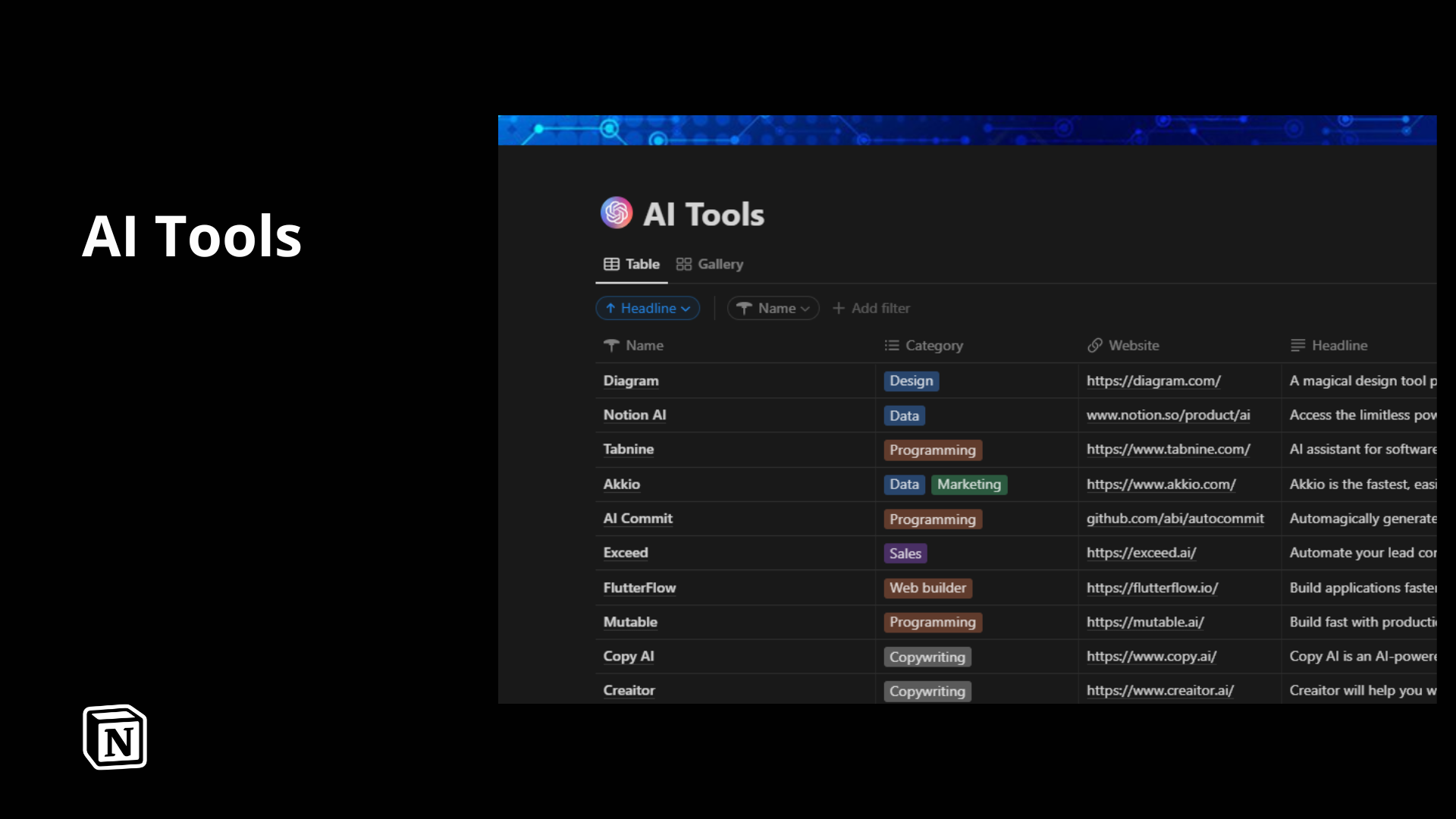Open the https://www.akkio.com/ link

[x=1161, y=484]
